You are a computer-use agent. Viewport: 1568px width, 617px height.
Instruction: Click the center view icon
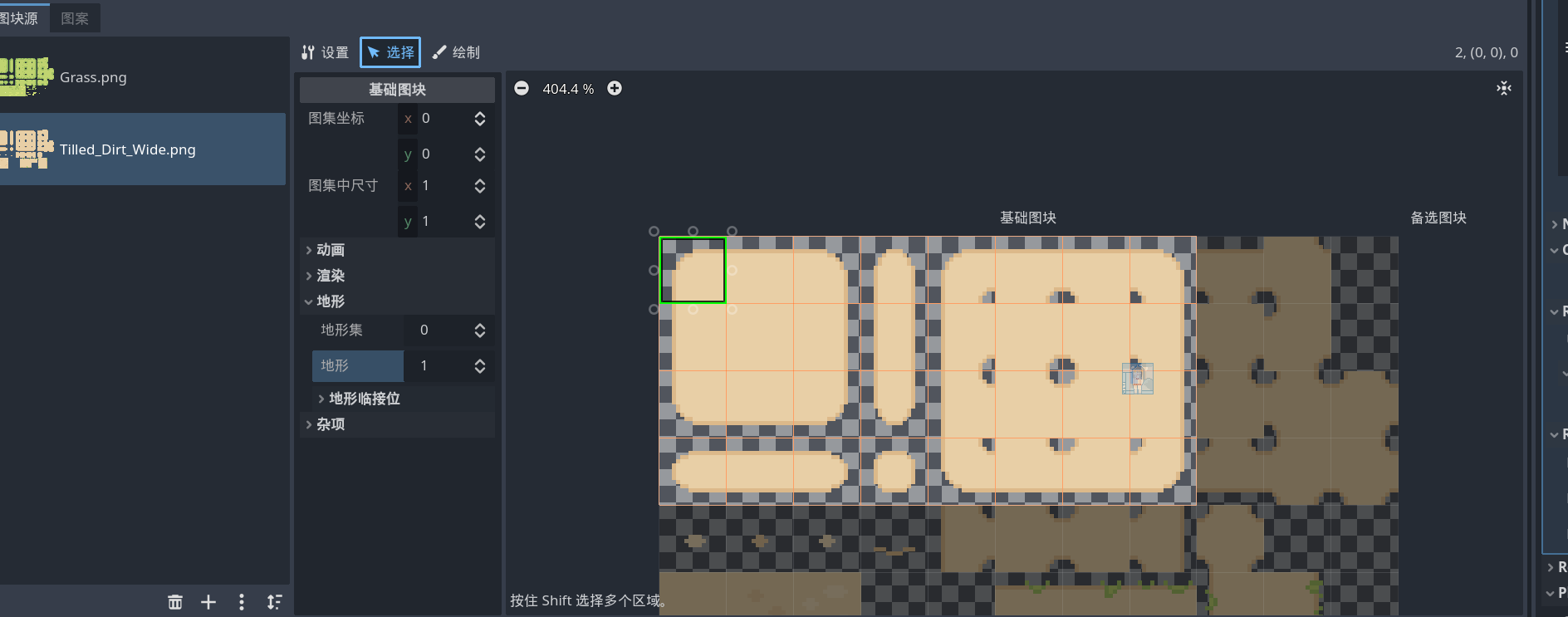coord(1503,89)
